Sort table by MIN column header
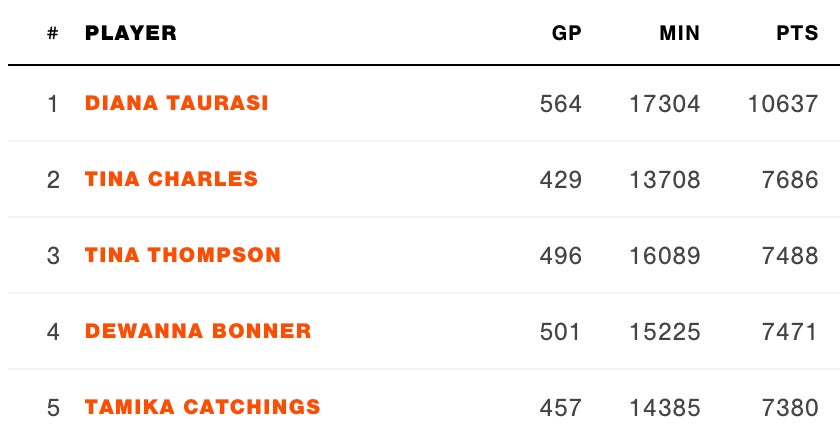This screenshot has width=840, height=438. coord(679,33)
